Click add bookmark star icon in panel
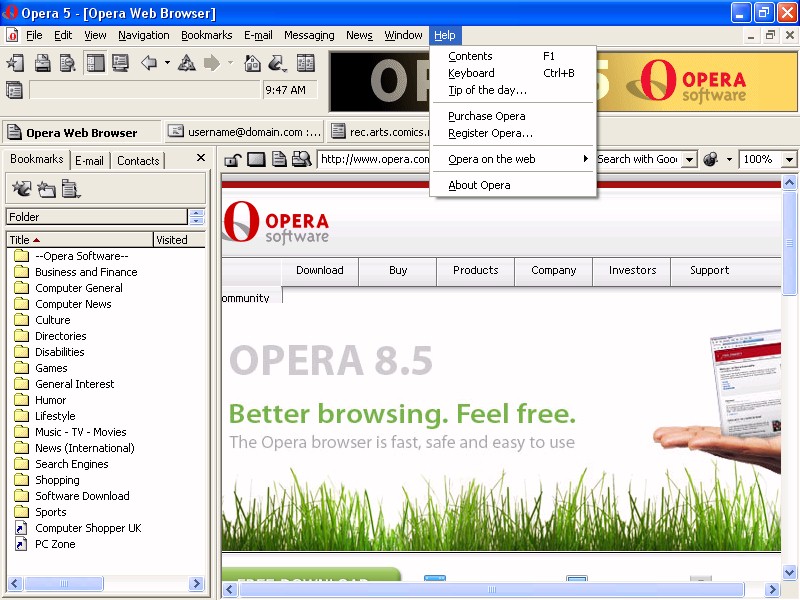This screenshot has width=800, height=600. (x=21, y=189)
